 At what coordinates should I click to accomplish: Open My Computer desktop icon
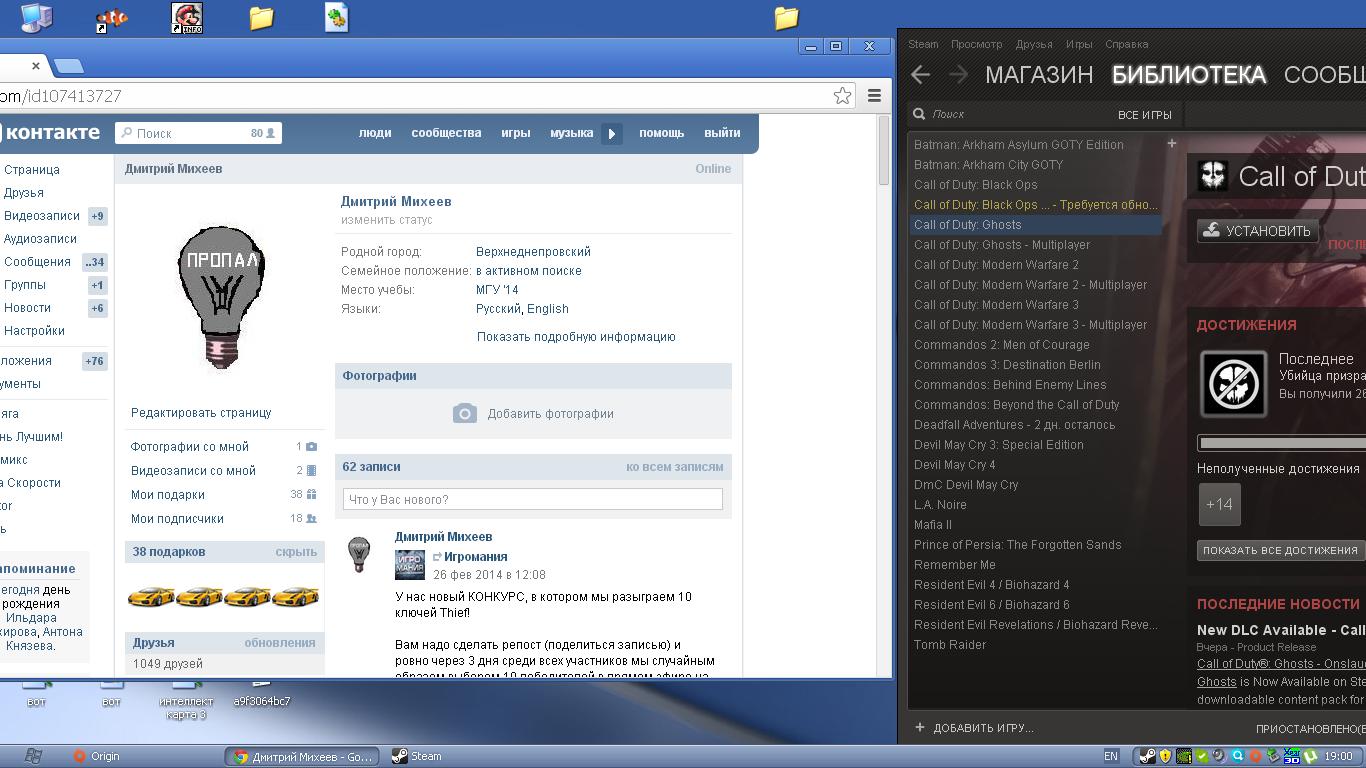click(37, 17)
